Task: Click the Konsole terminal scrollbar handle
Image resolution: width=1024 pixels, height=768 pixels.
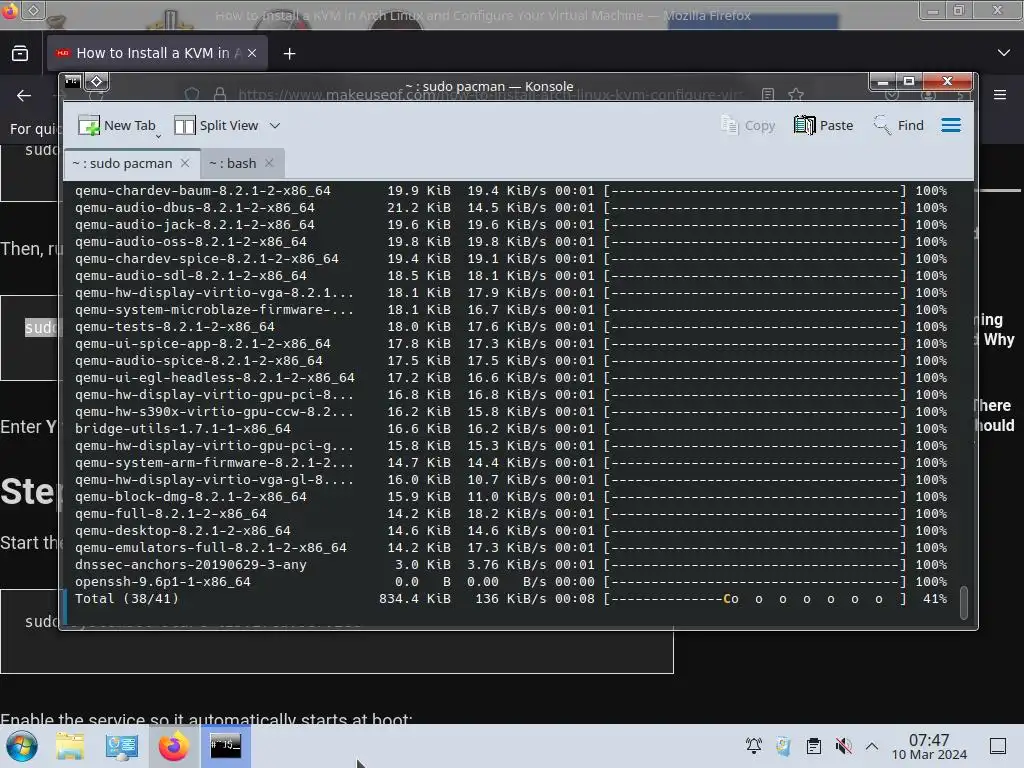Action: [x=963, y=602]
